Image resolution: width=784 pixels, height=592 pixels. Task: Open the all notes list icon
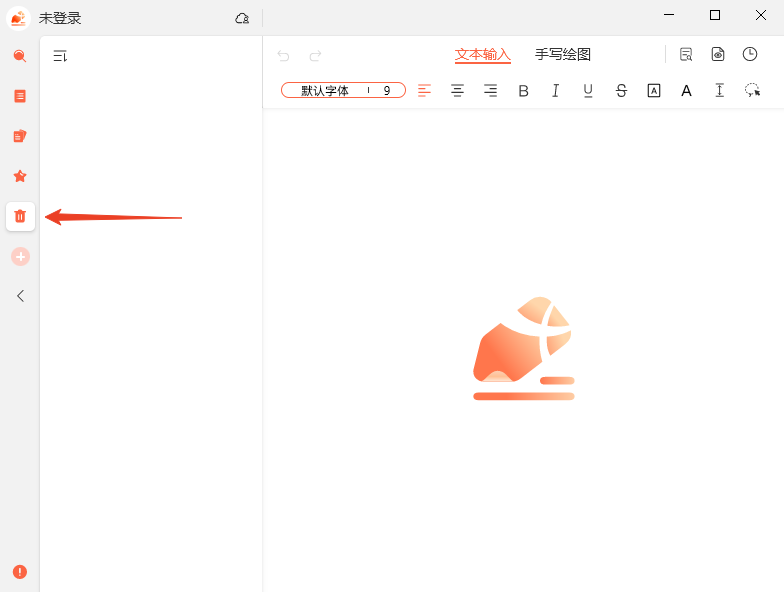coord(20,96)
